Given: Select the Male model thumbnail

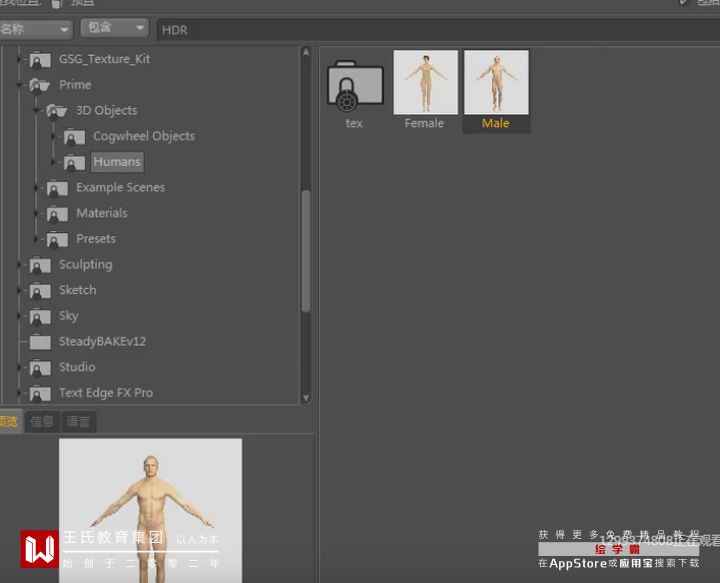Looking at the screenshot, I should click(496, 82).
